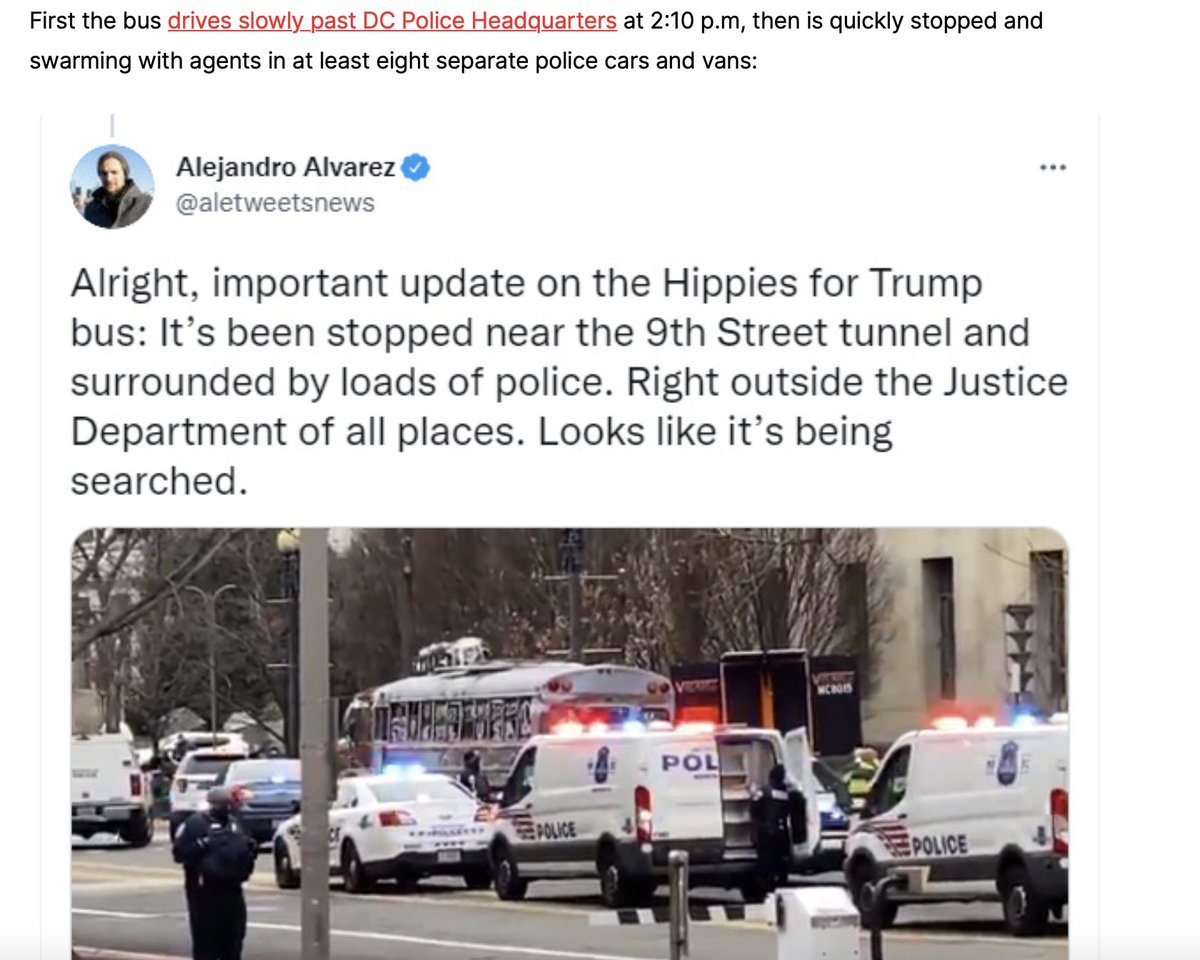Screen dimensions: 1200x960
Task: Open the @aletweetsnews handle
Action: [x=275, y=203]
